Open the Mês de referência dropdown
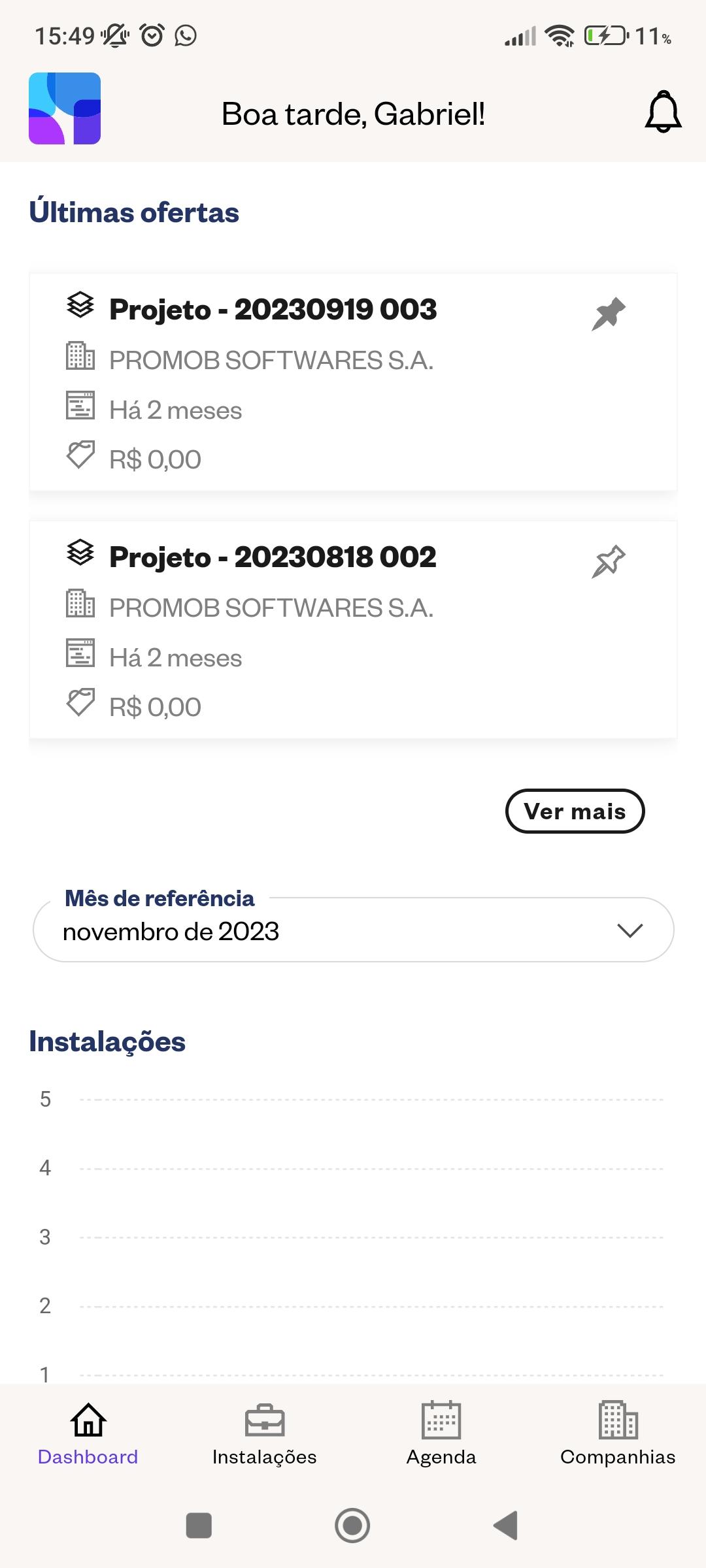The image size is (706, 1568). (353, 929)
